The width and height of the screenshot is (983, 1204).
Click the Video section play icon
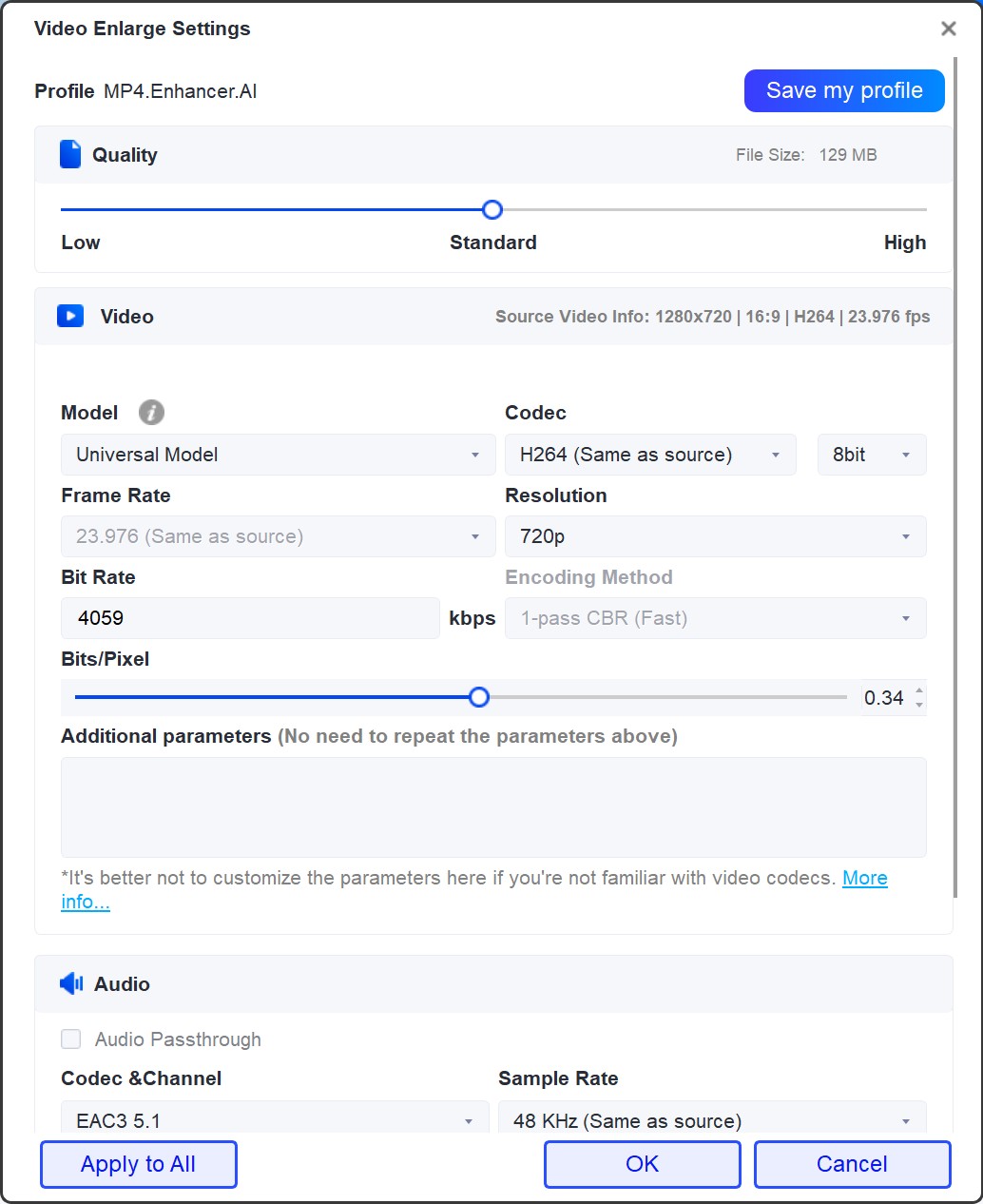[69, 315]
